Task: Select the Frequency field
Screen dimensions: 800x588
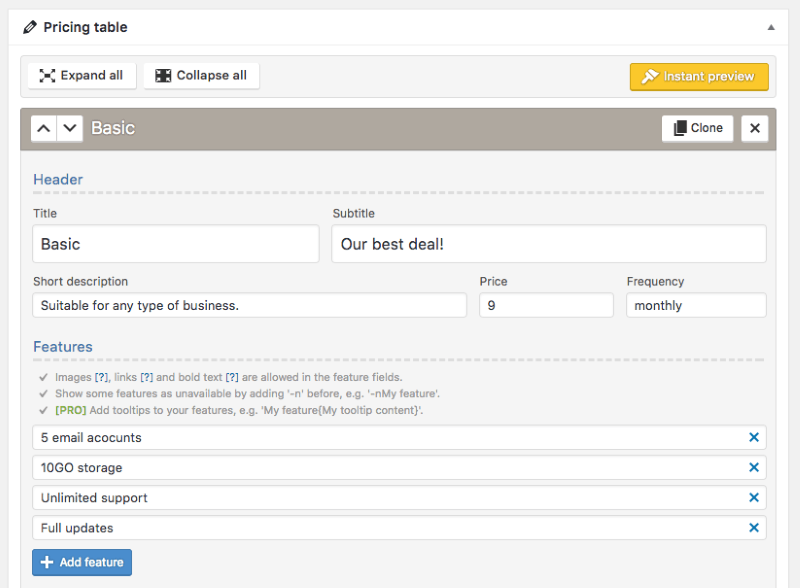Action: point(696,306)
